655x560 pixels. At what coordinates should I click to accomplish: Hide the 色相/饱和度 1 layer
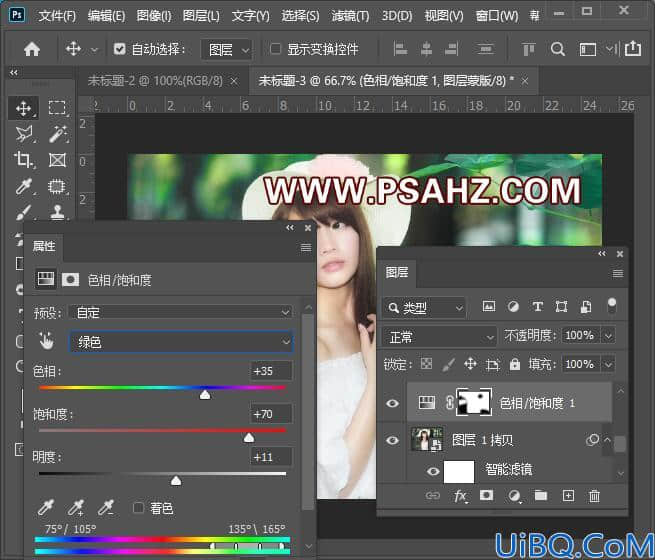point(392,403)
